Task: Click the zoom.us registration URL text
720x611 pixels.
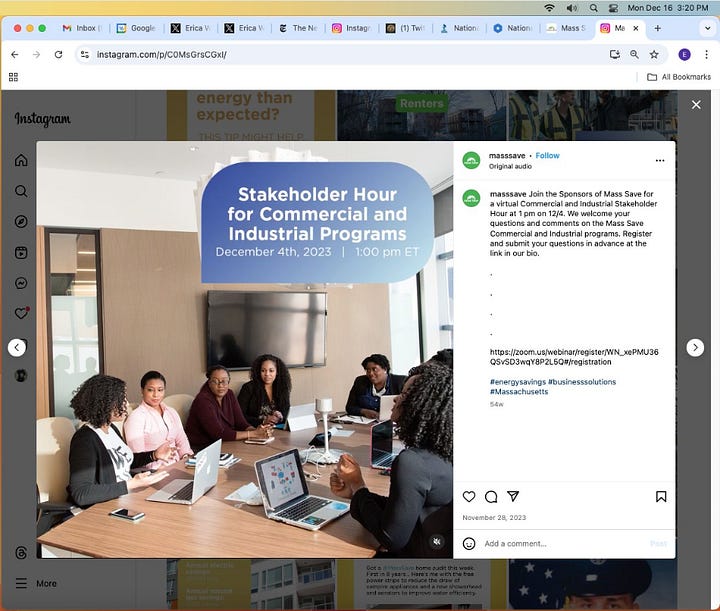Action: tap(574, 357)
